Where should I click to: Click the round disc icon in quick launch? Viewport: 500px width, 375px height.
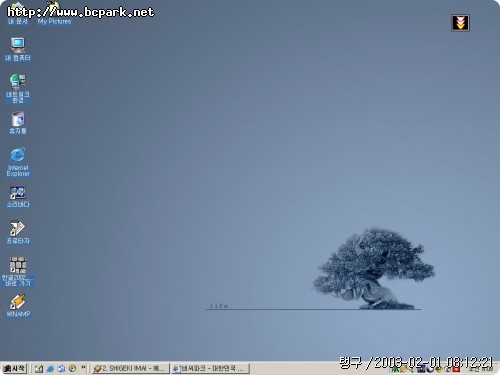tap(72, 368)
